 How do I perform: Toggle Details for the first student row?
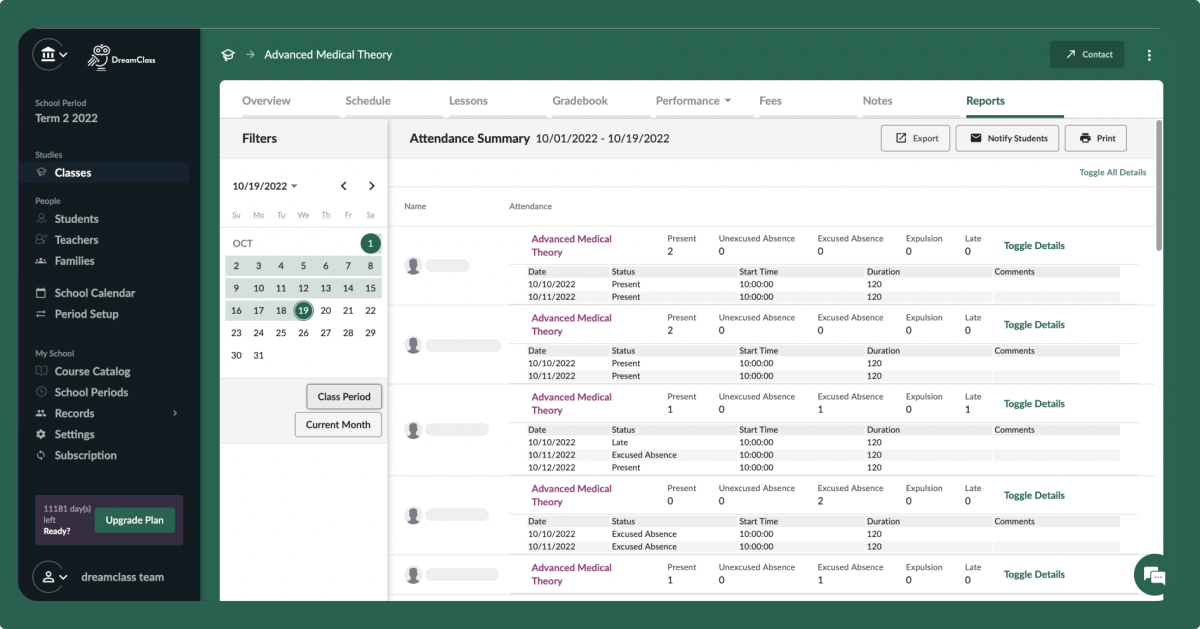click(1034, 245)
